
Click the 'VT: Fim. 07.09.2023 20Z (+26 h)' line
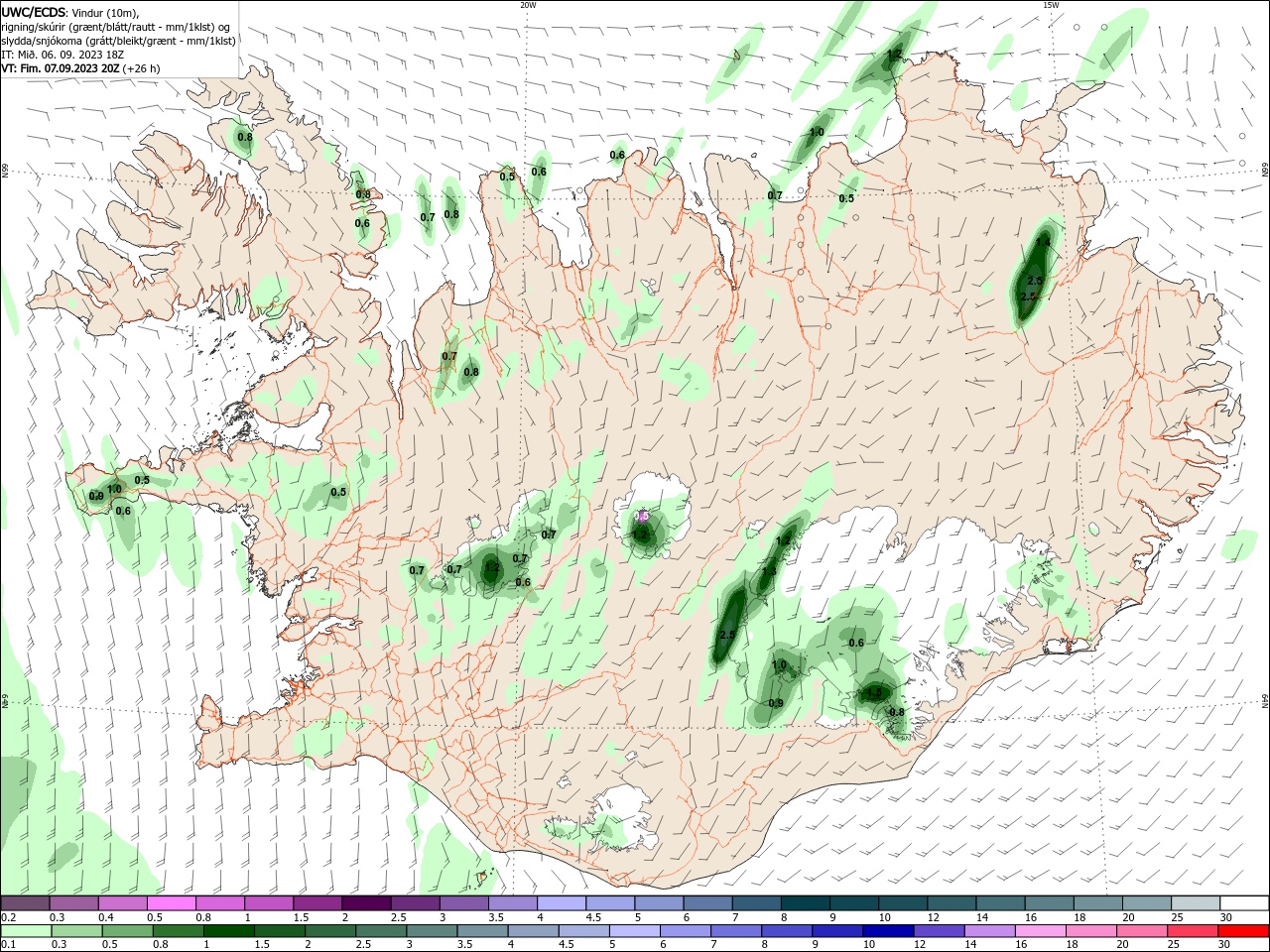tap(80, 68)
